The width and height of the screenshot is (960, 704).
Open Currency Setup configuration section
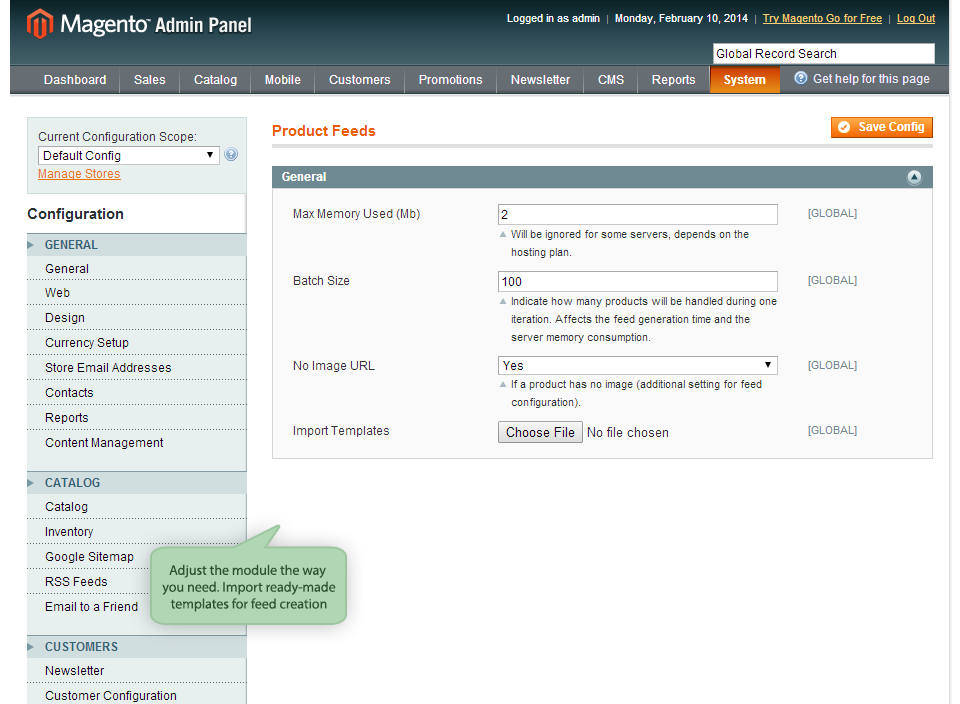coord(137,343)
